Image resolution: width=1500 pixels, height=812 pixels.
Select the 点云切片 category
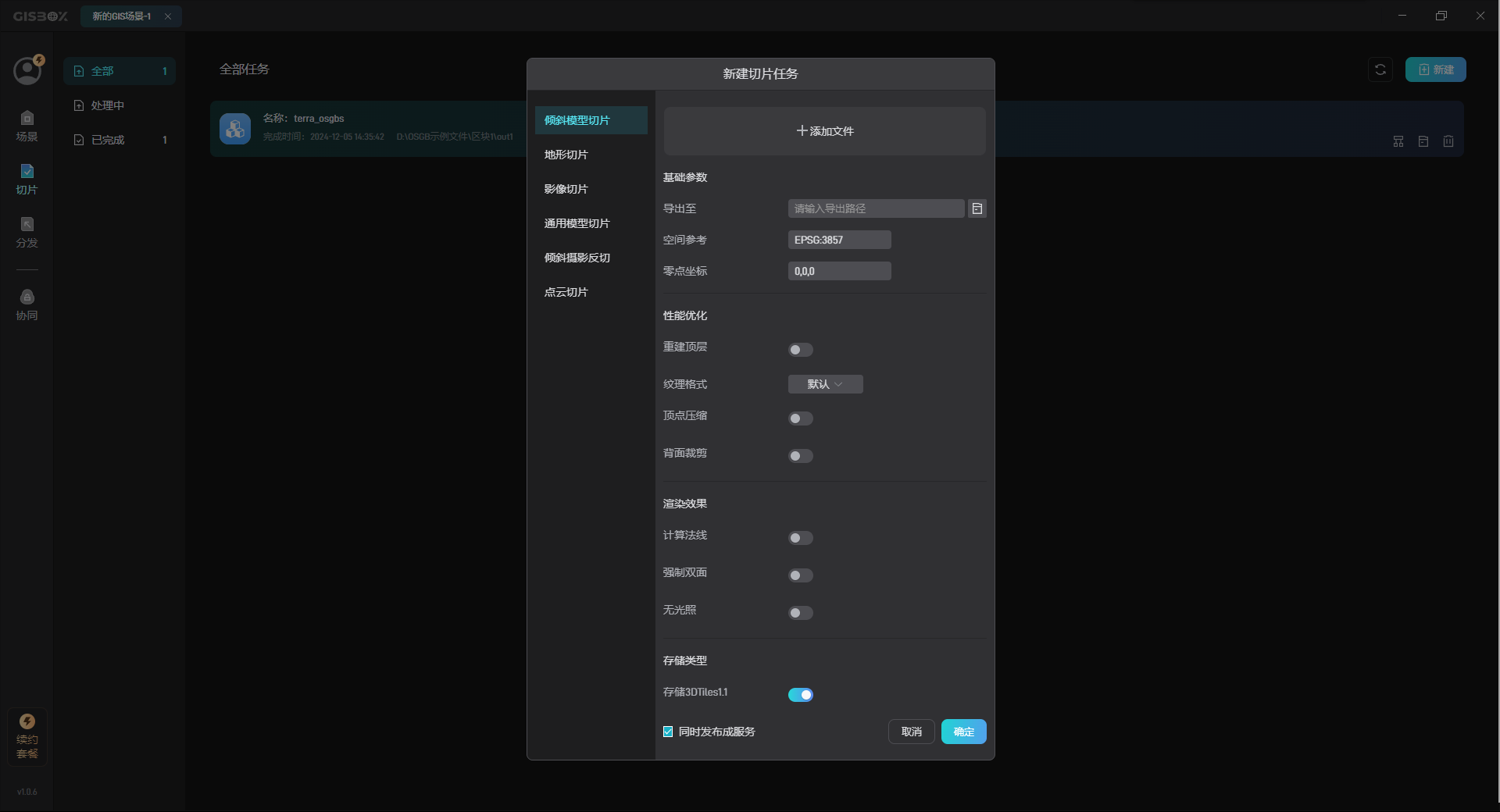(x=566, y=291)
